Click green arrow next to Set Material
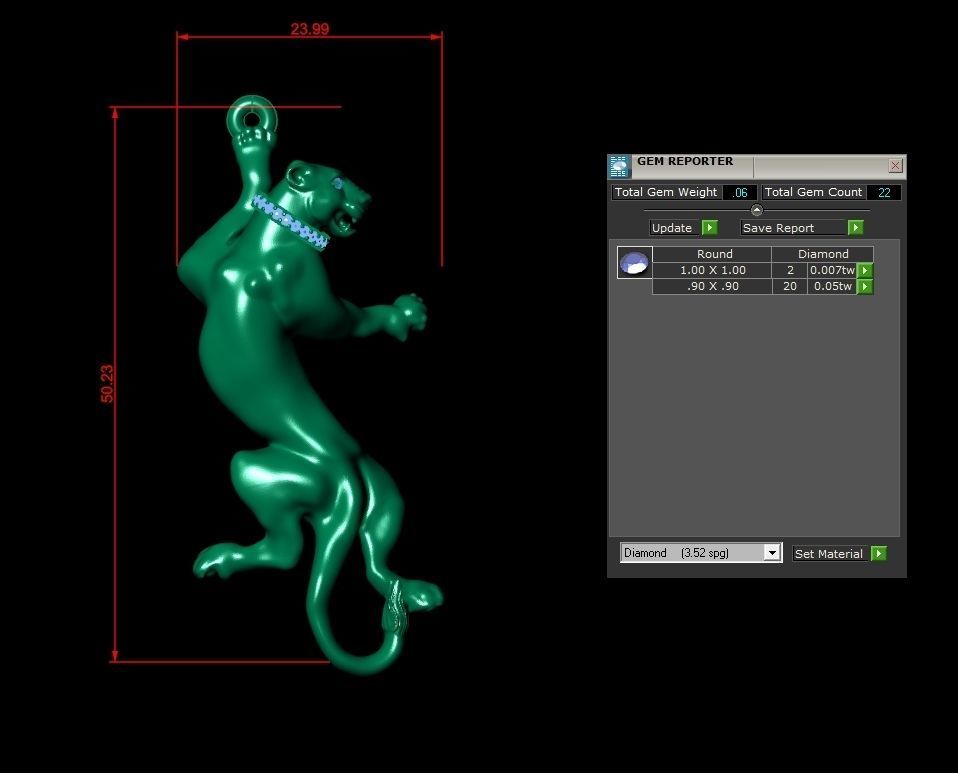Screen dimensions: 958x773 [879, 553]
